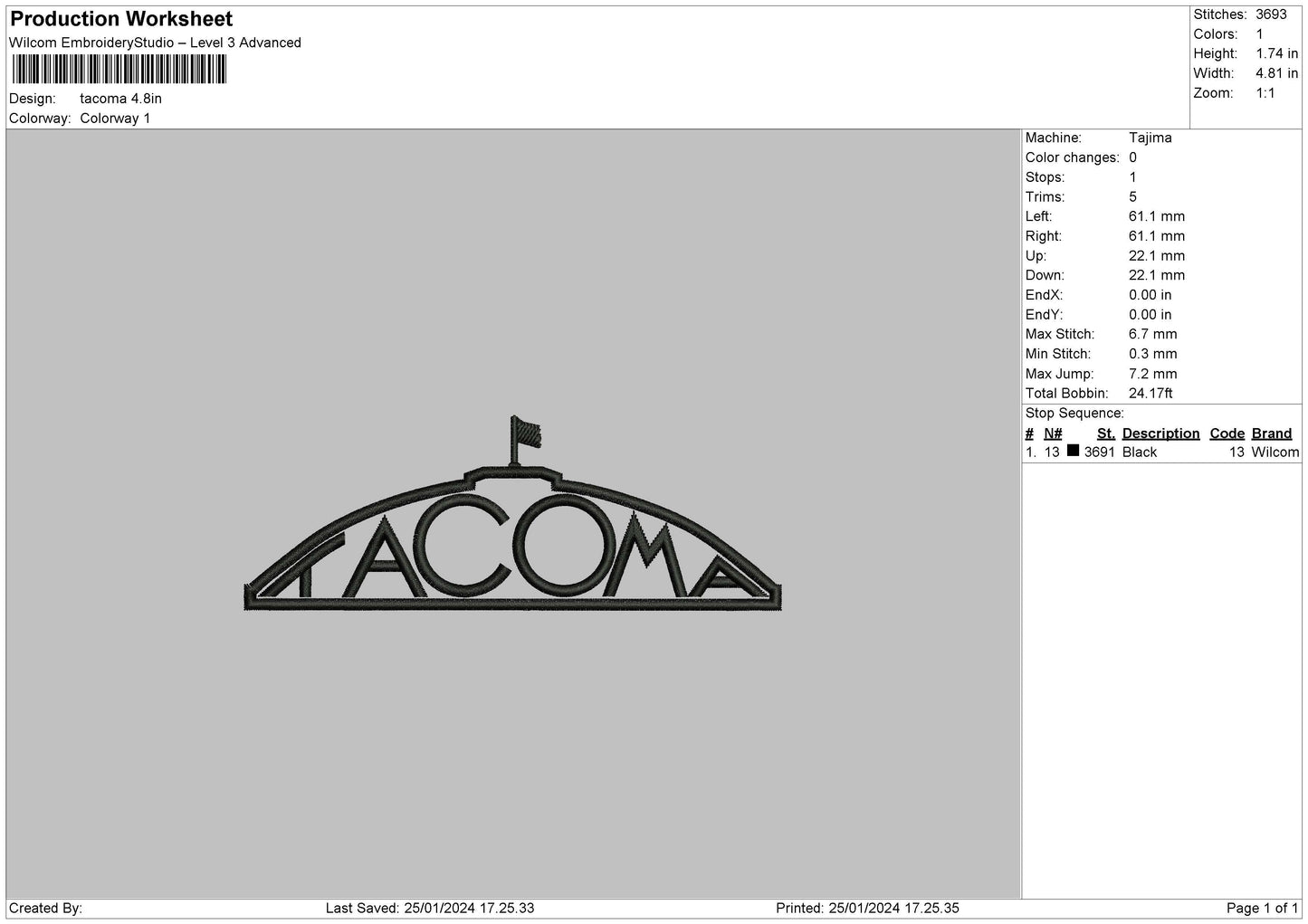Click the Max Stitch value 6.7 mm
Viewport: 1308px width, 924px height.
coord(1152,334)
